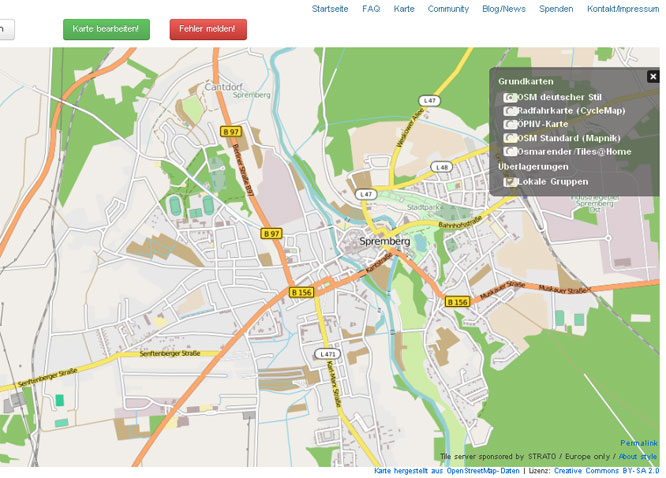The image size is (666, 478).
Task: Open the Karte navigation item
Action: pyautogui.click(x=404, y=9)
